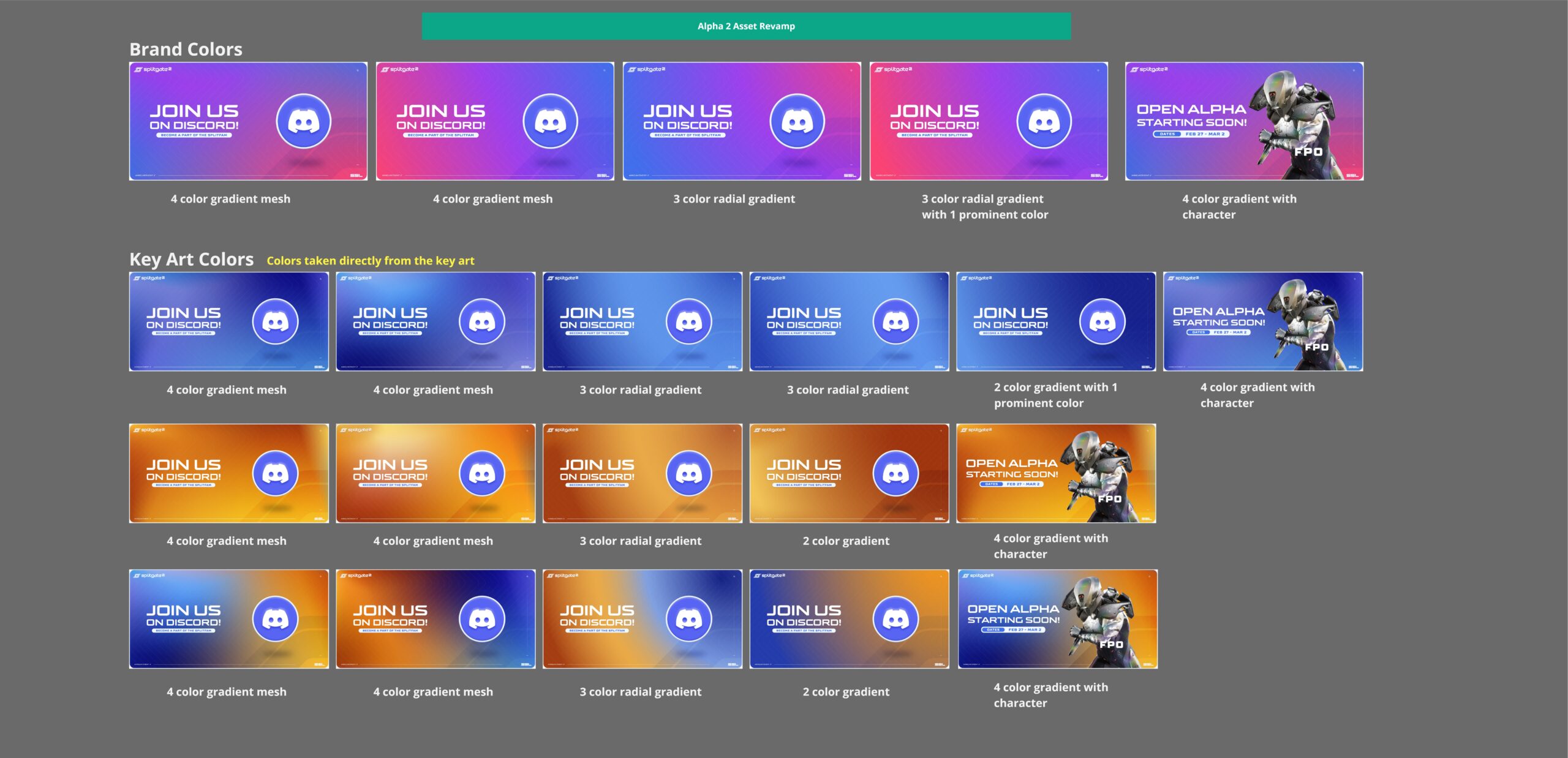Select the all-blue Open Alpha character banner
This screenshot has width=1568, height=758.
tap(1262, 321)
